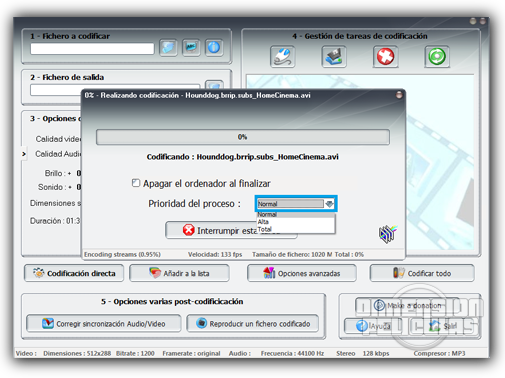Click the red X delete task icon
505x378 pixels.
click(x=386, y=56)
